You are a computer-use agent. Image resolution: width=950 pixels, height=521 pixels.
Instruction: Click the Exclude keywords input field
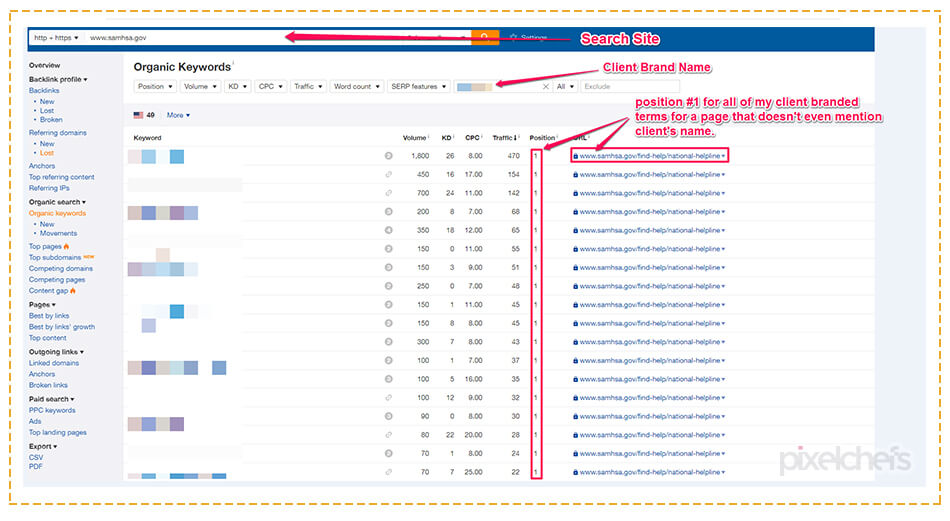pyautogui.click(x=630, y=87)
